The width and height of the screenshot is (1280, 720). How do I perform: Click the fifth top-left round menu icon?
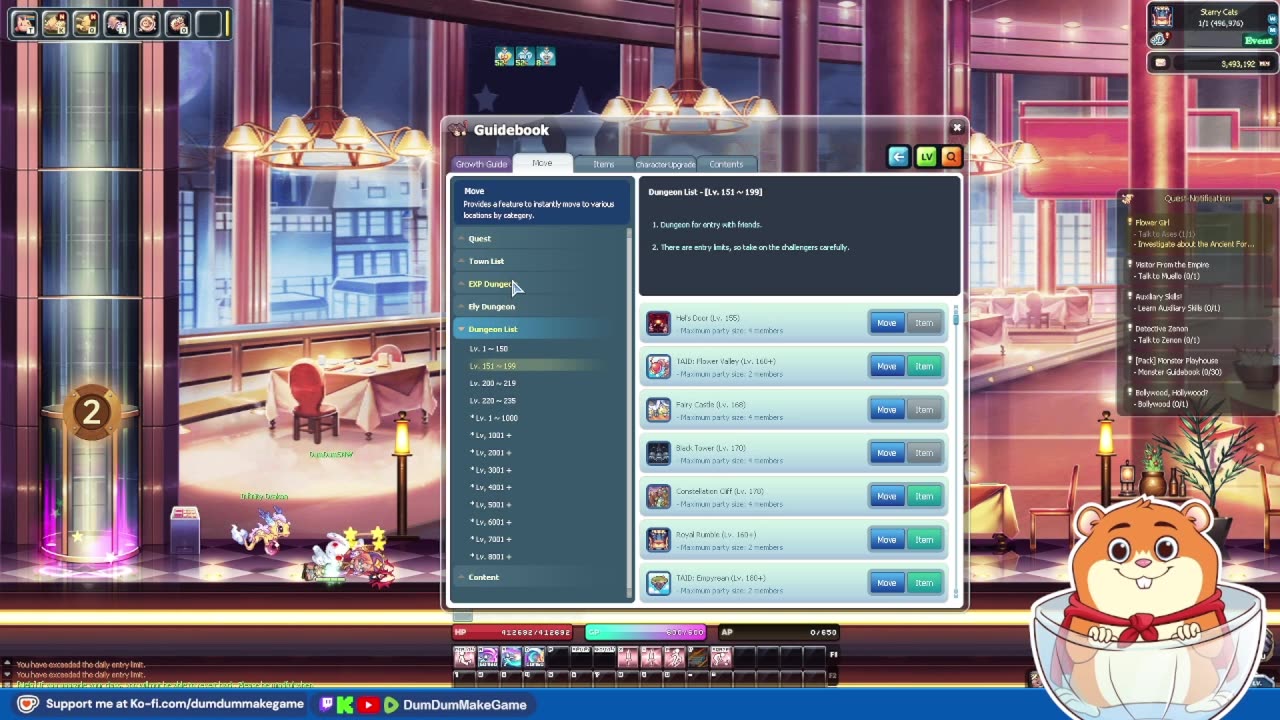(147, 23)
